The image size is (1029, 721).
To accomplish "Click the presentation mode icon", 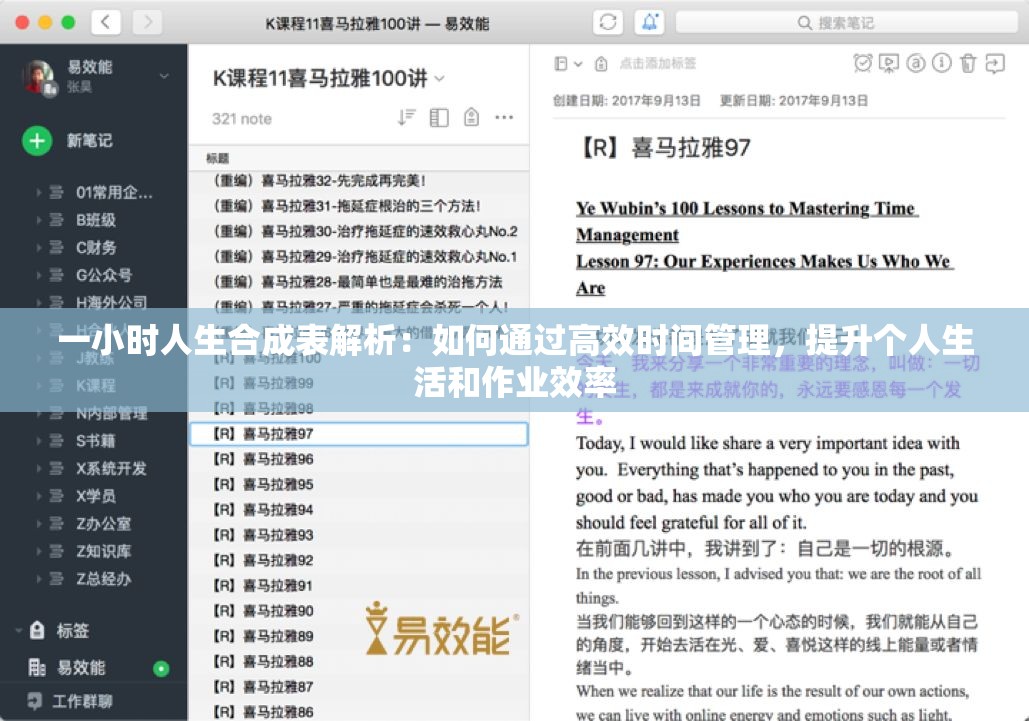I will (889, 63).
